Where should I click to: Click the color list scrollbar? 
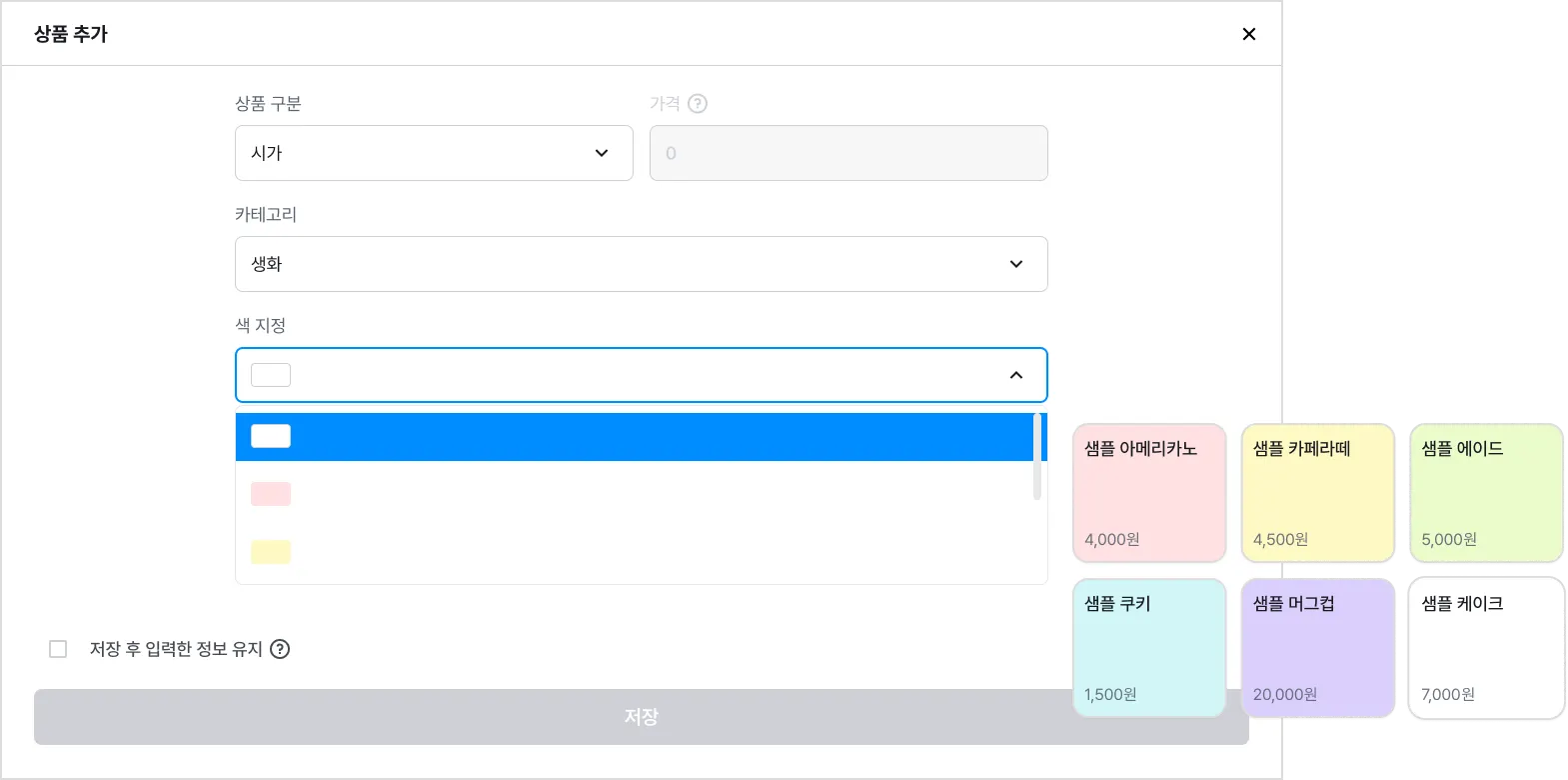1037,457
